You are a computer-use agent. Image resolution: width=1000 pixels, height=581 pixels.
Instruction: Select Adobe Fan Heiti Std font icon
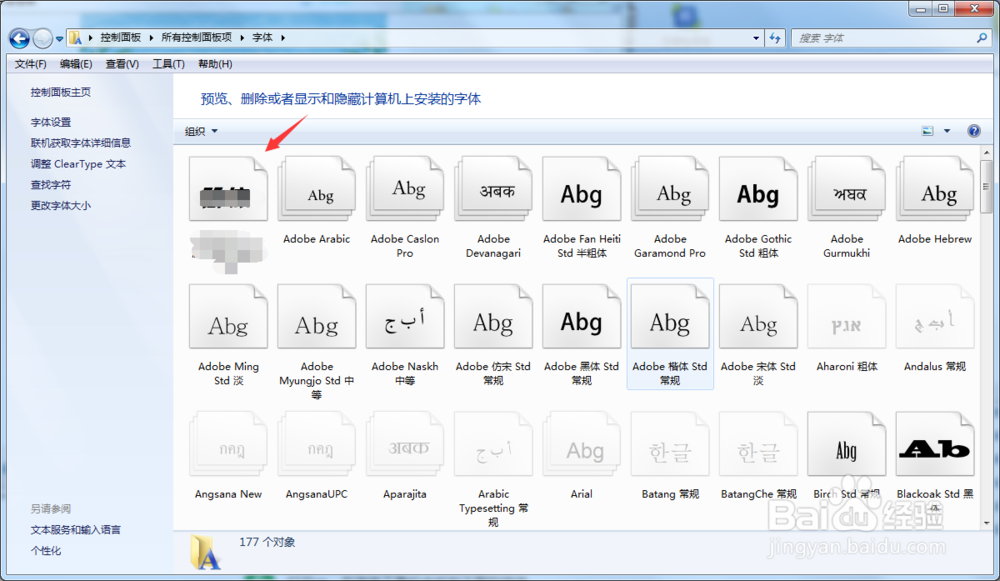pyautogui.click(x=582, y=189)
